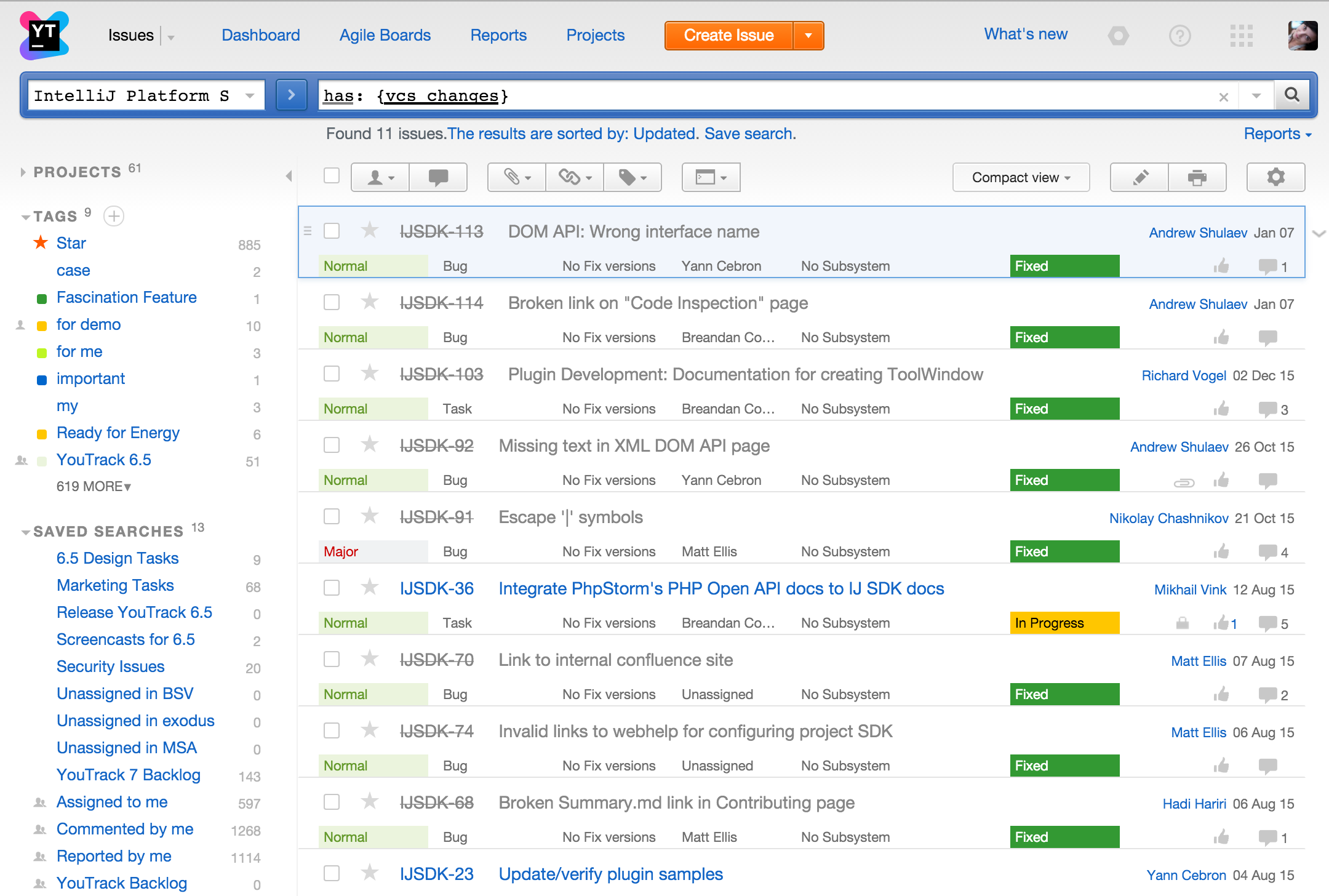This screenshot has height=896, width=1329.
Task: Check the IJSDK-92 checkbox
Action: point(332,445)
